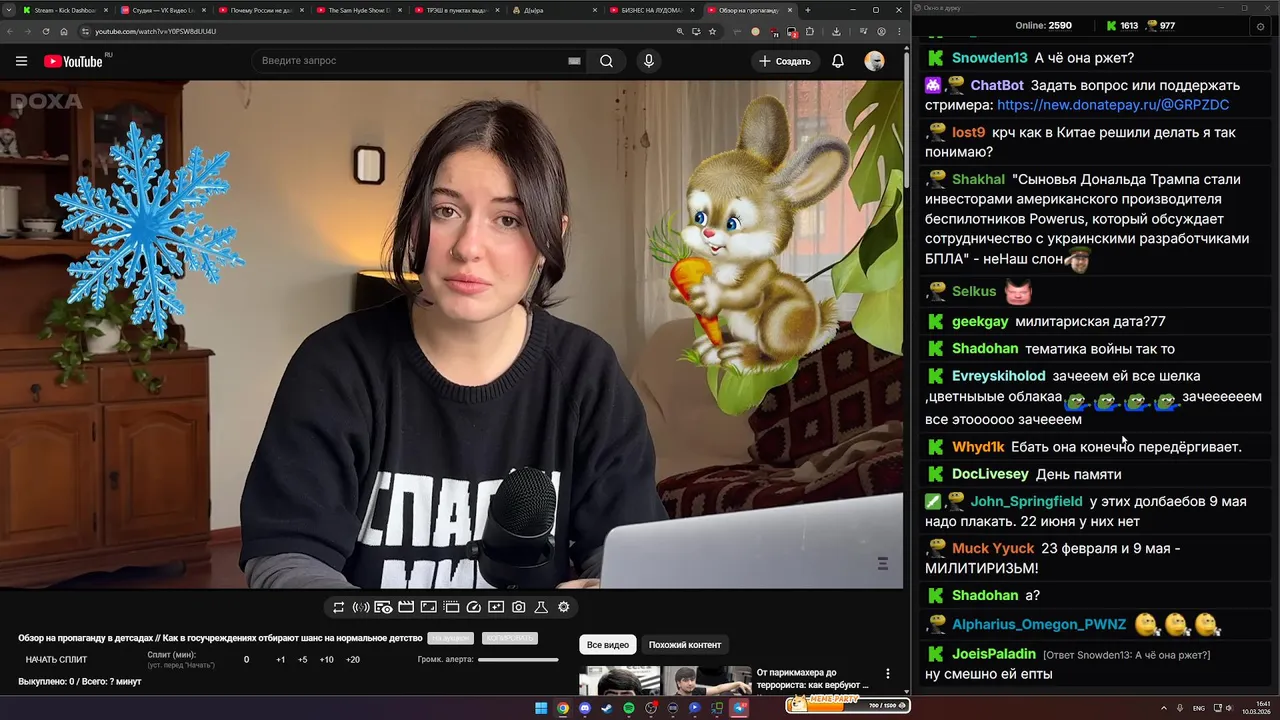
Task: Go to the YouTube home logo
Action: (73, 61)
